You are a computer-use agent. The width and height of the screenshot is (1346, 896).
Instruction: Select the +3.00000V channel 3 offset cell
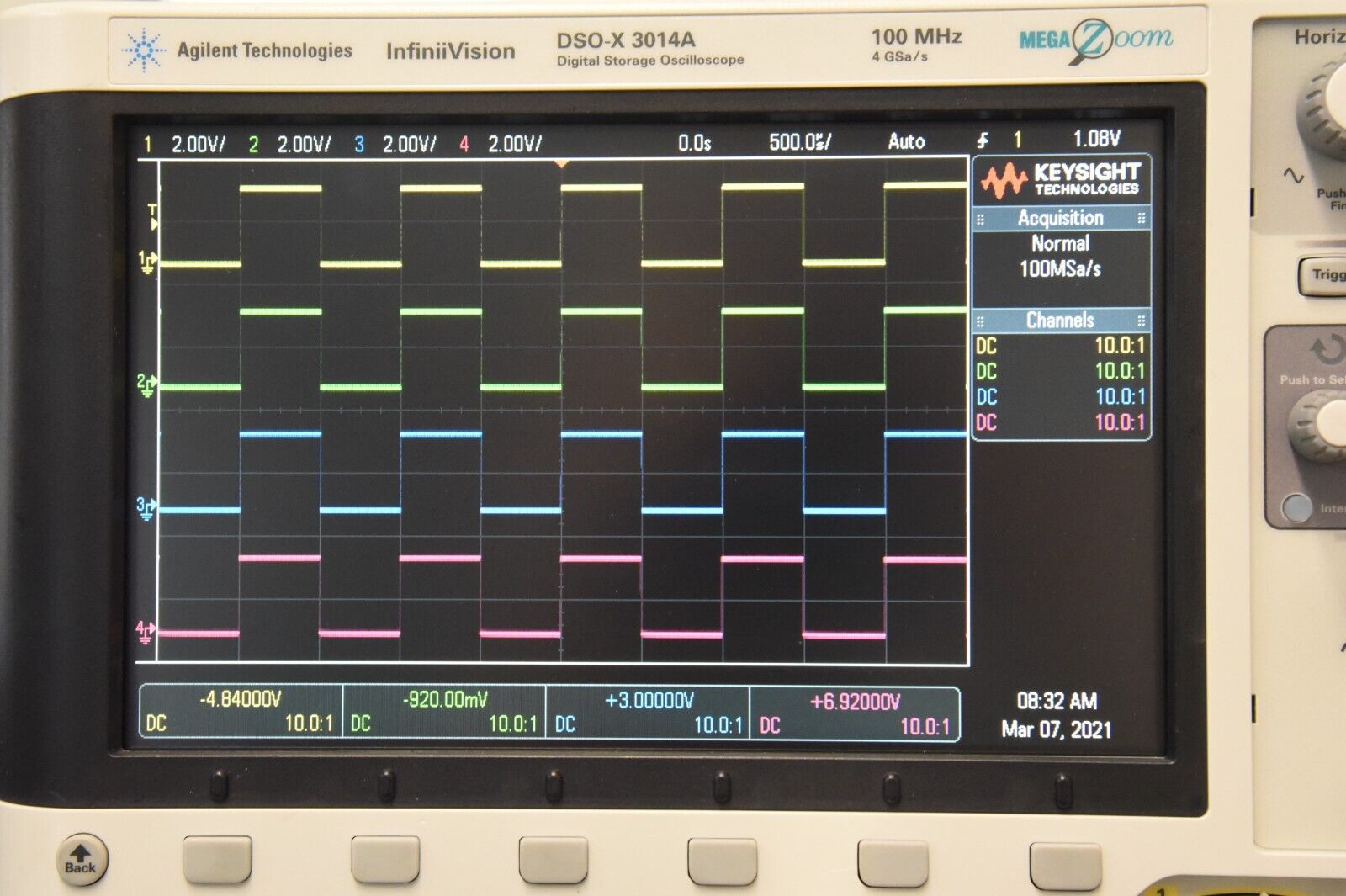(648, 712)
